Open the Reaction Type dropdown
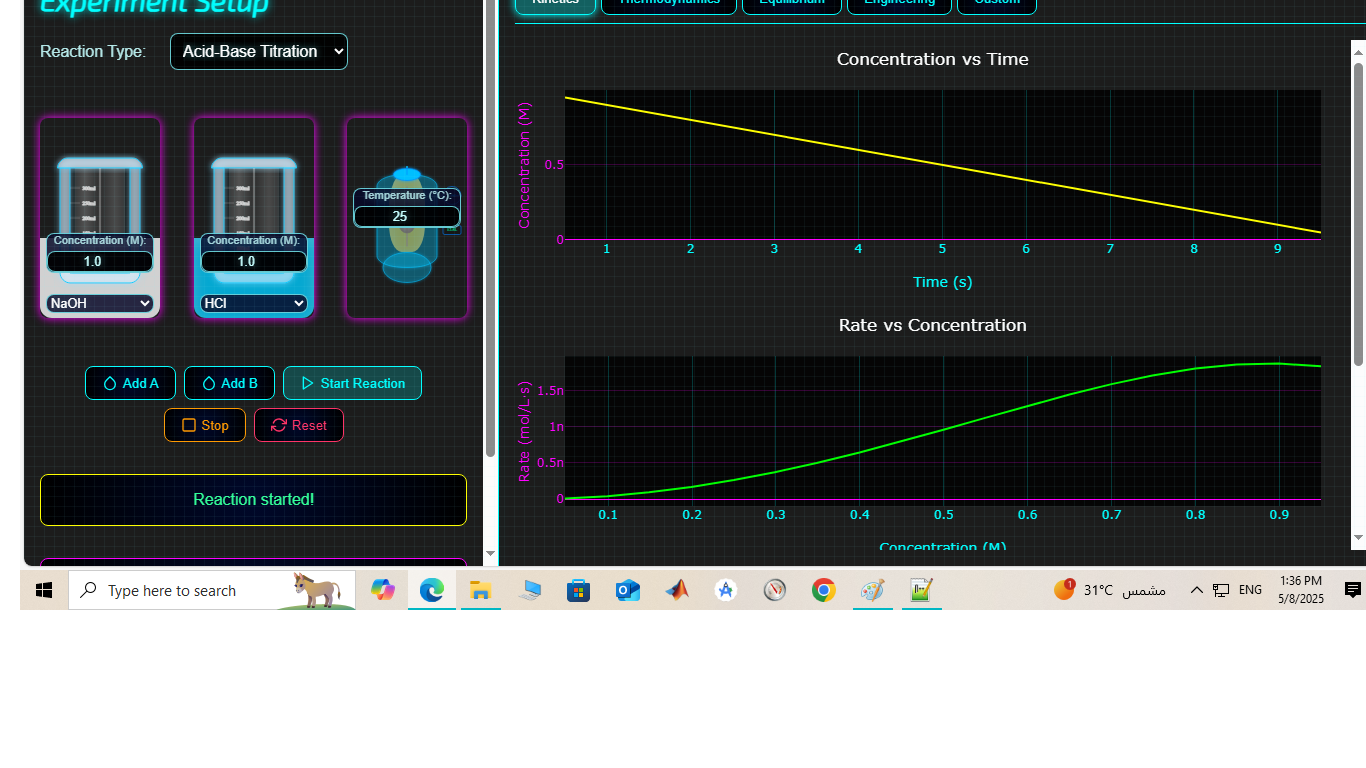The height and width of the screenshot is (768, 1366). 259,51
